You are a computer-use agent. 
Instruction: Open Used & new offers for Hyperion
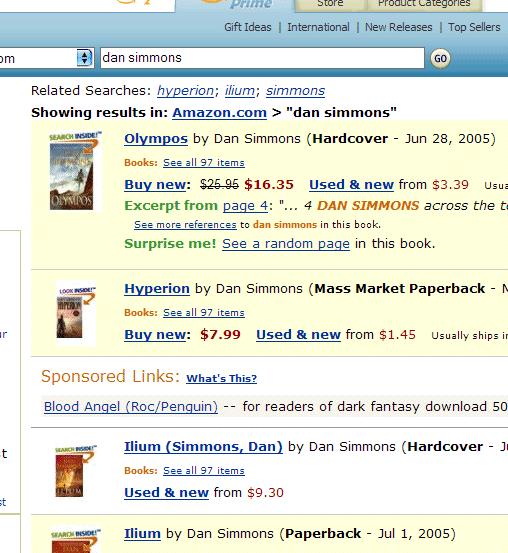pyautogui.click(x=298, y=335)
